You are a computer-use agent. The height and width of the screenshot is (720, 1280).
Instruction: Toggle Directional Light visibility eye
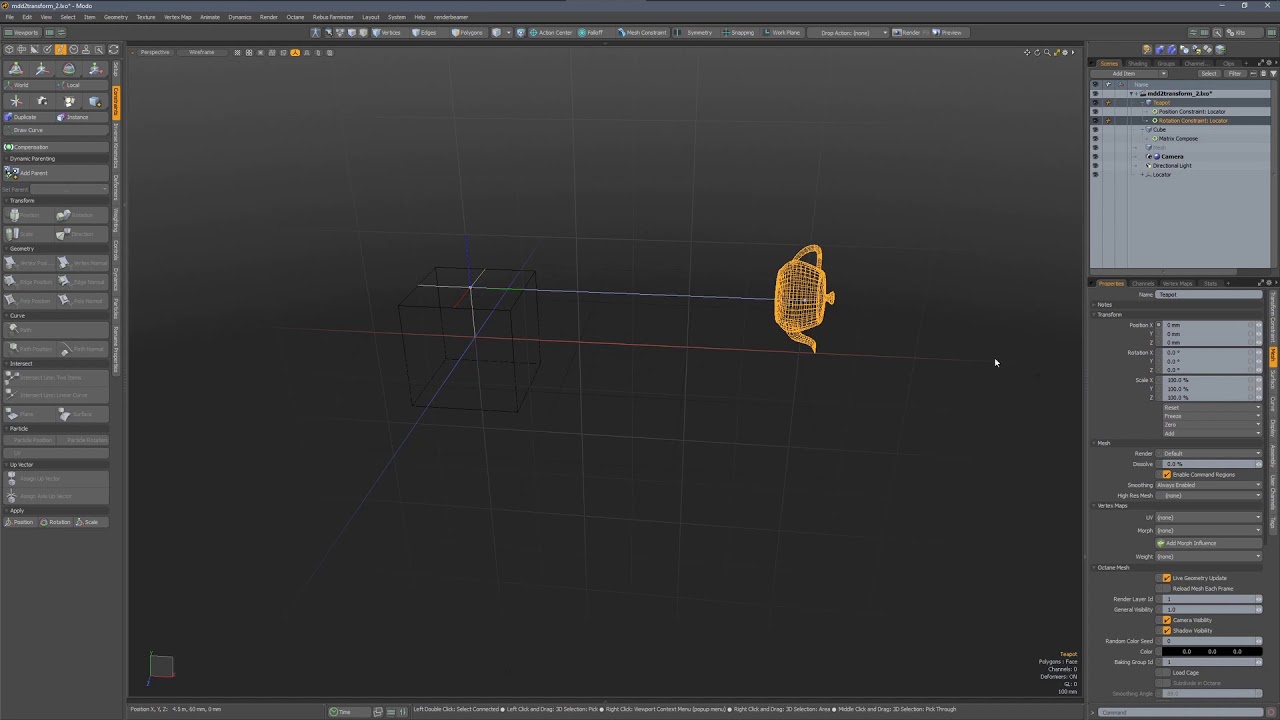click(x=1095, y=165)
